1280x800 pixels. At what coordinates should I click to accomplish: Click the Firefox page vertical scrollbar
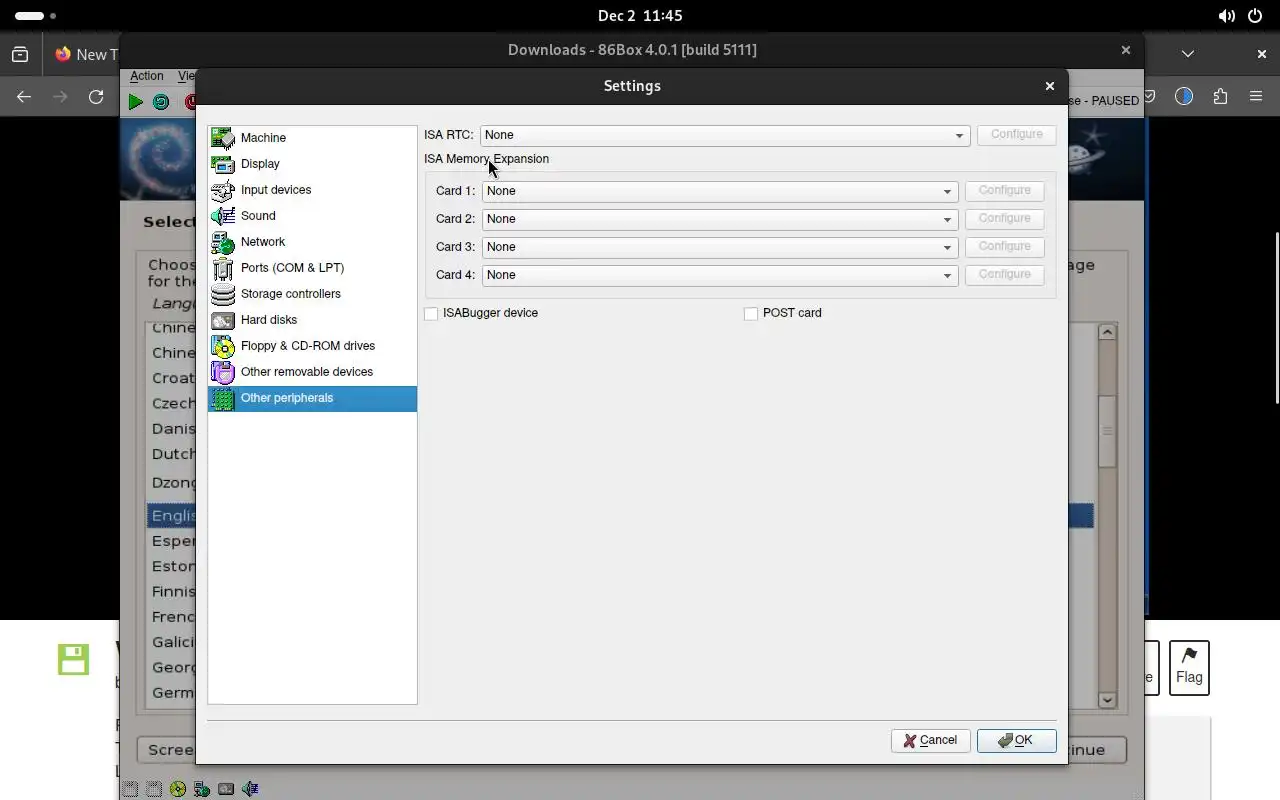tap(1276, 317)
